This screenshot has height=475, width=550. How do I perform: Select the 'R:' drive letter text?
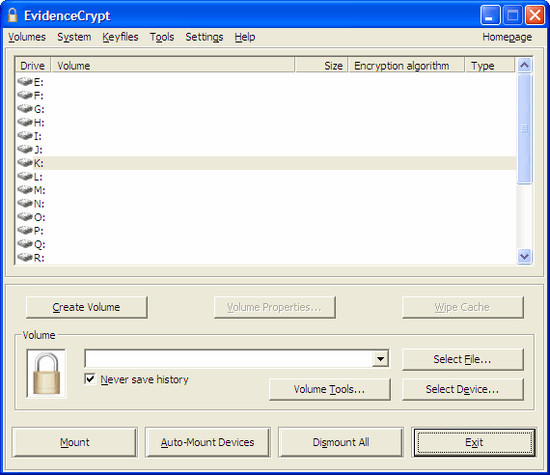point(39,258)
